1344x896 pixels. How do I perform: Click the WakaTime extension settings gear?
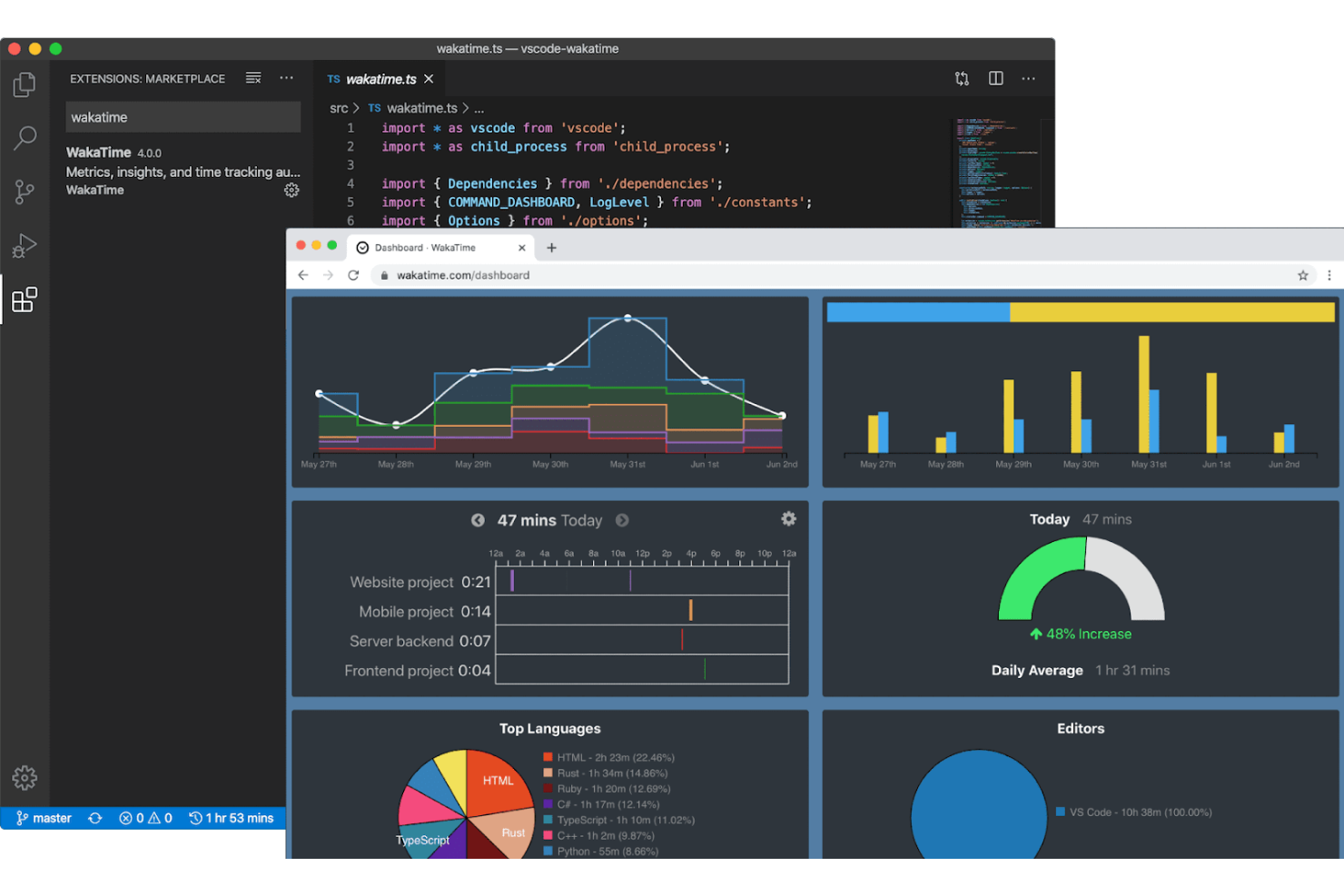tap(292, 190)
